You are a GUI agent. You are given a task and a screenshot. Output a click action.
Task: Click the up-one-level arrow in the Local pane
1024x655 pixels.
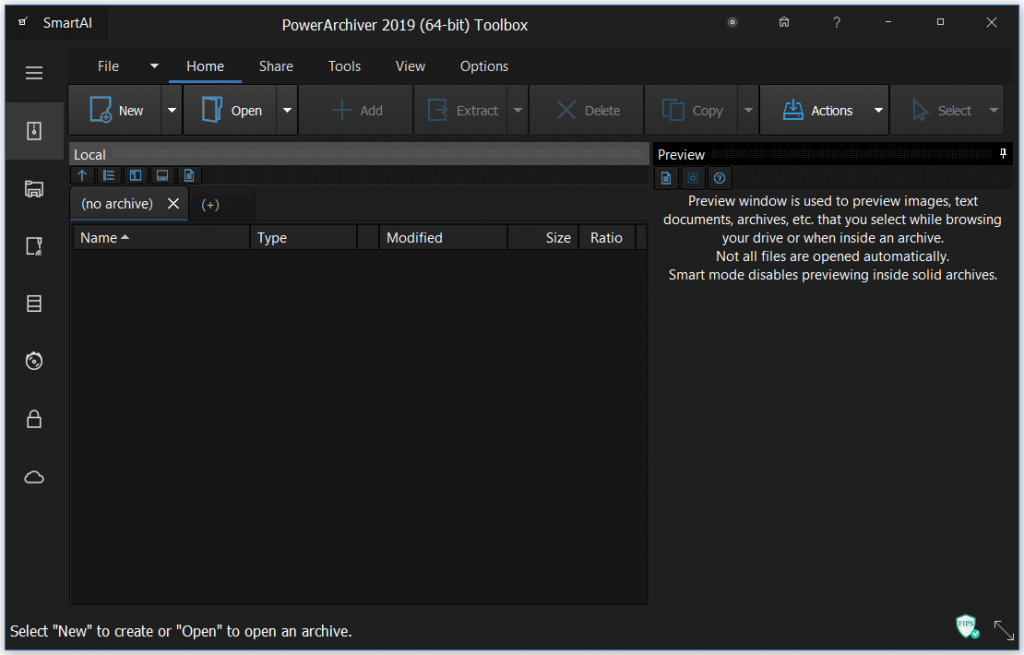[x=82, y=175]
